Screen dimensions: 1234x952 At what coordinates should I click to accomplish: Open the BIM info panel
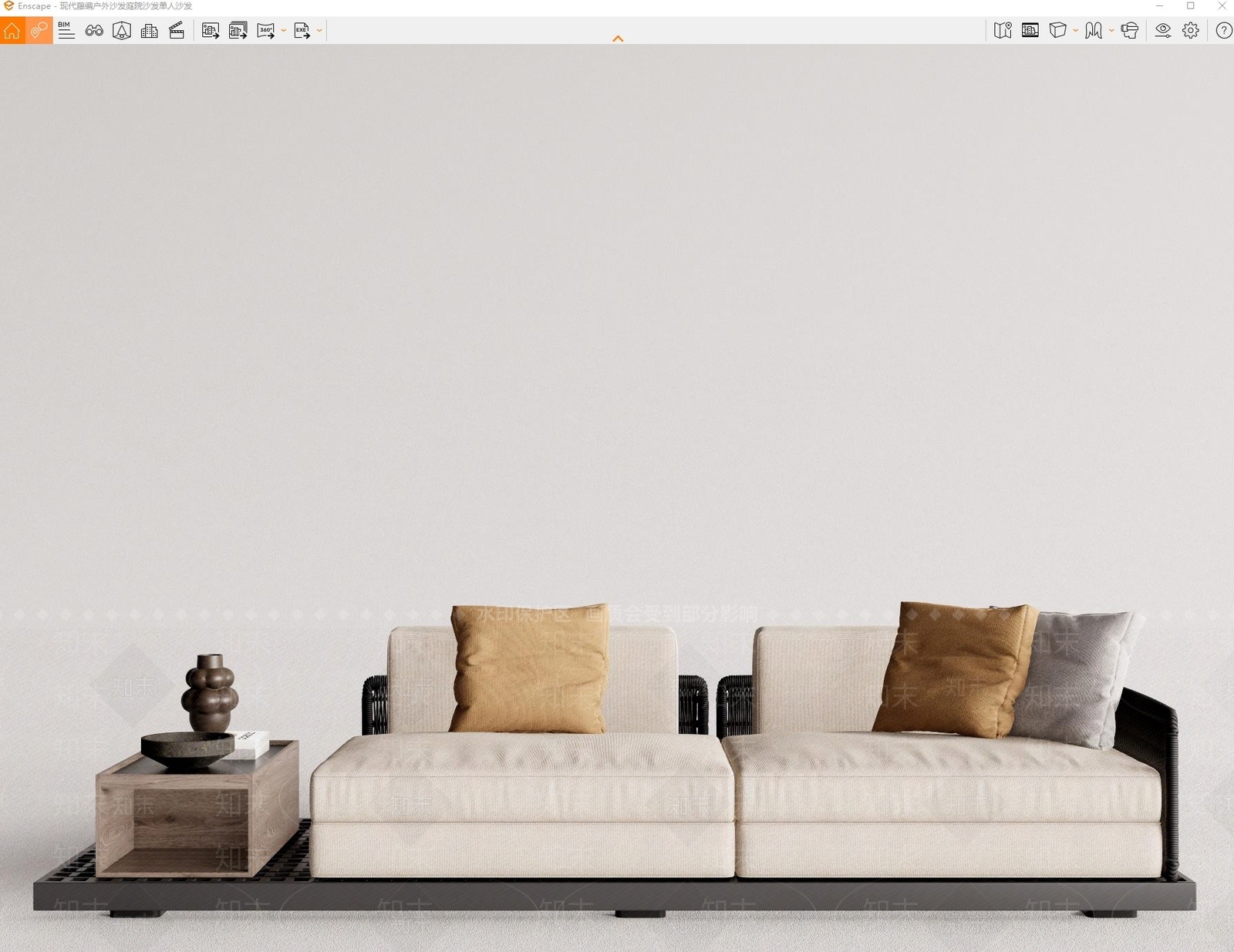[66, 31]
